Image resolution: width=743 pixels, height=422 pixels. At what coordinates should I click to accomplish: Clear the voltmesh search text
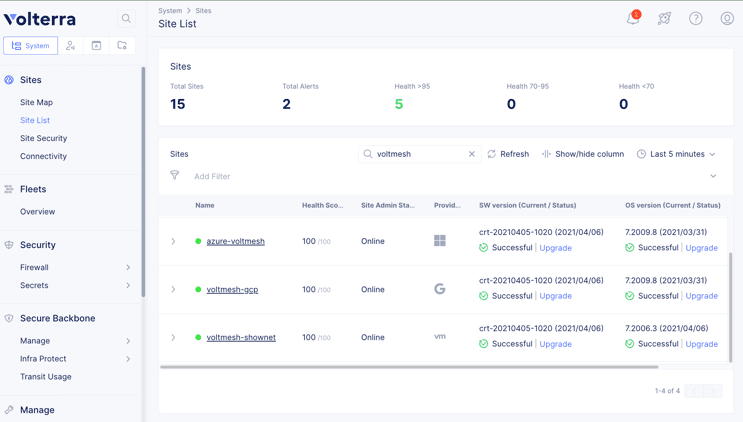click(x=472, y=154)
